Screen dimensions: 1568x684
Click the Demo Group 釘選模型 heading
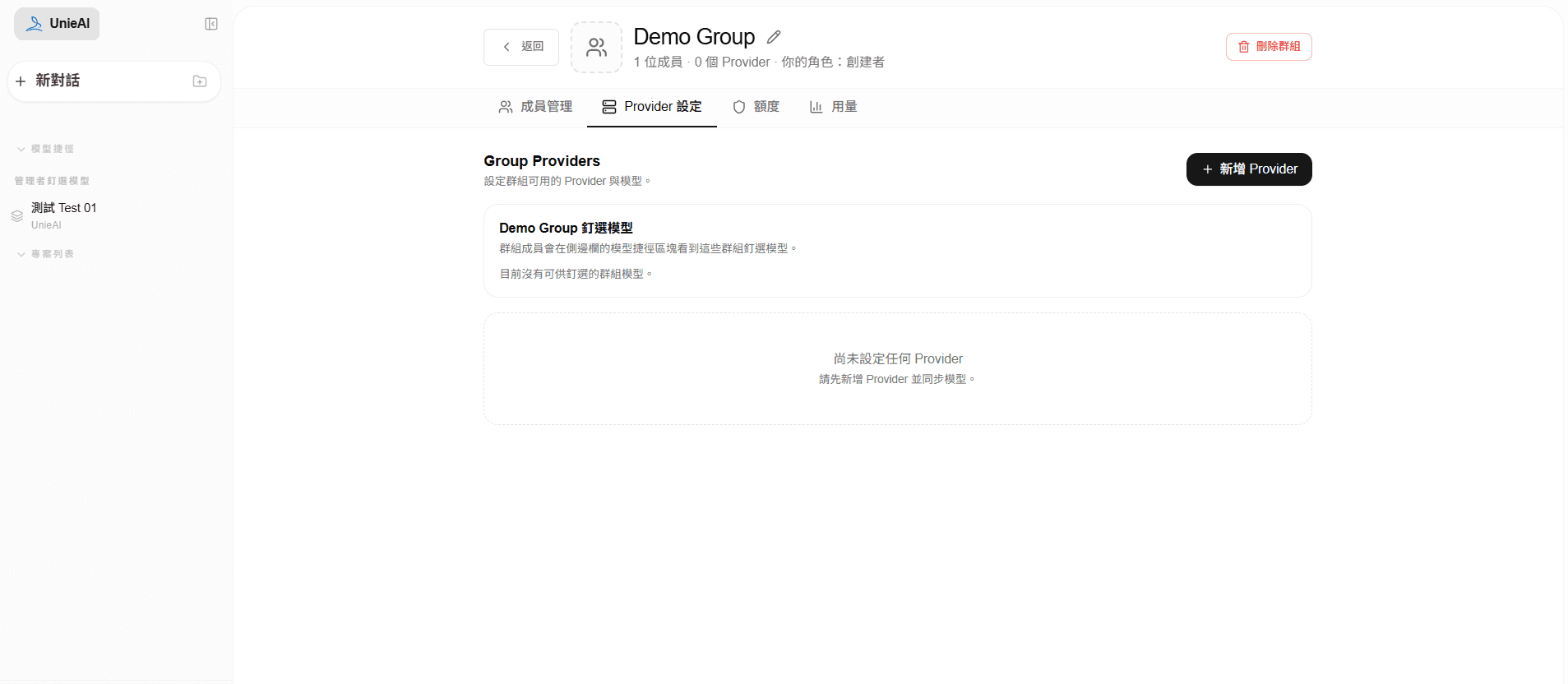566,228
